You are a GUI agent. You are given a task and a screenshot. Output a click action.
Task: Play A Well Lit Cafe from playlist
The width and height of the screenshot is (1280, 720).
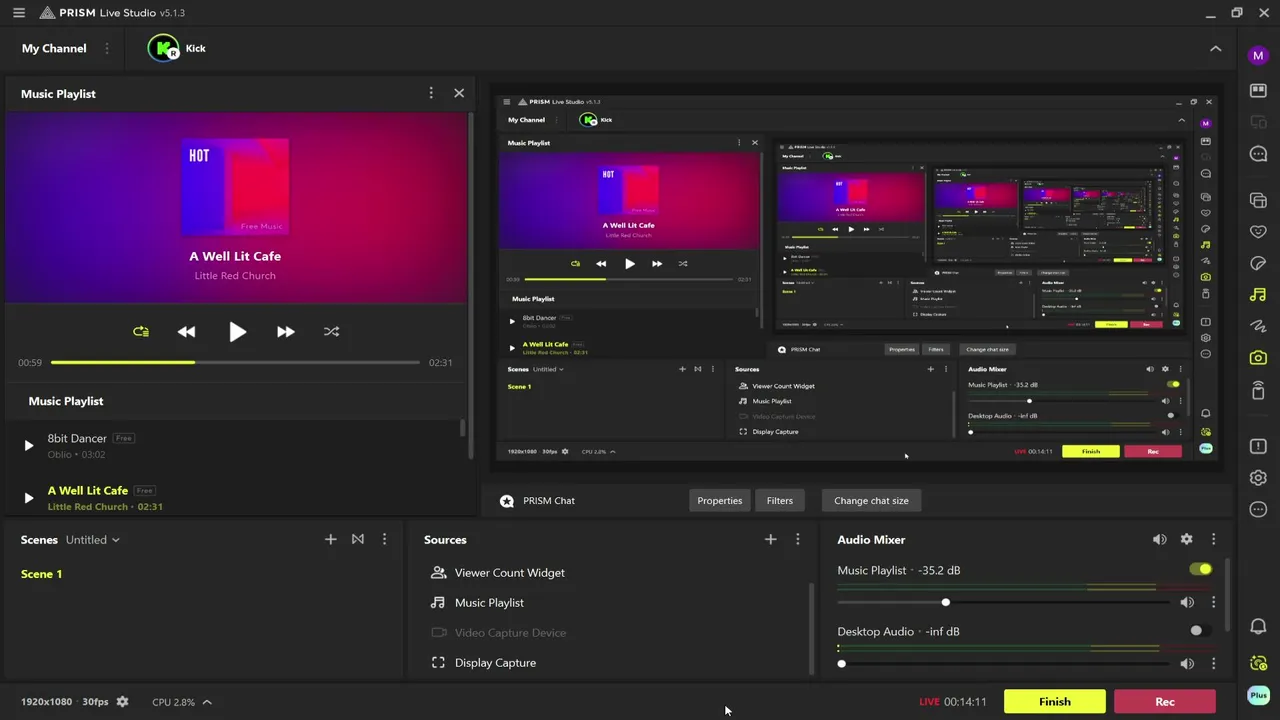tap(28, 497)
